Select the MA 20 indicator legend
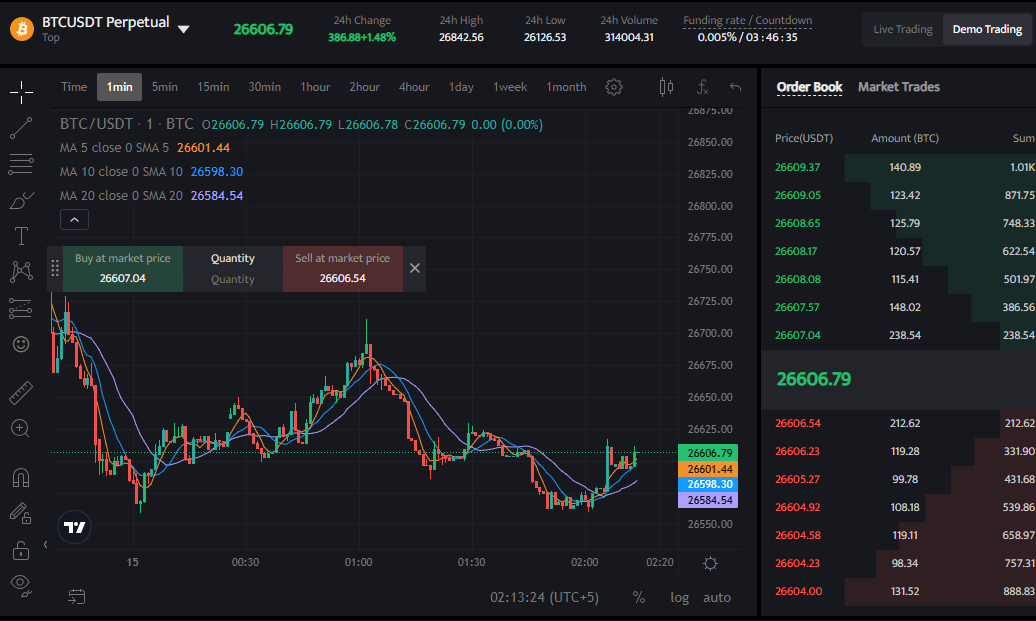The image size is (1036, 621). [151, 196]
